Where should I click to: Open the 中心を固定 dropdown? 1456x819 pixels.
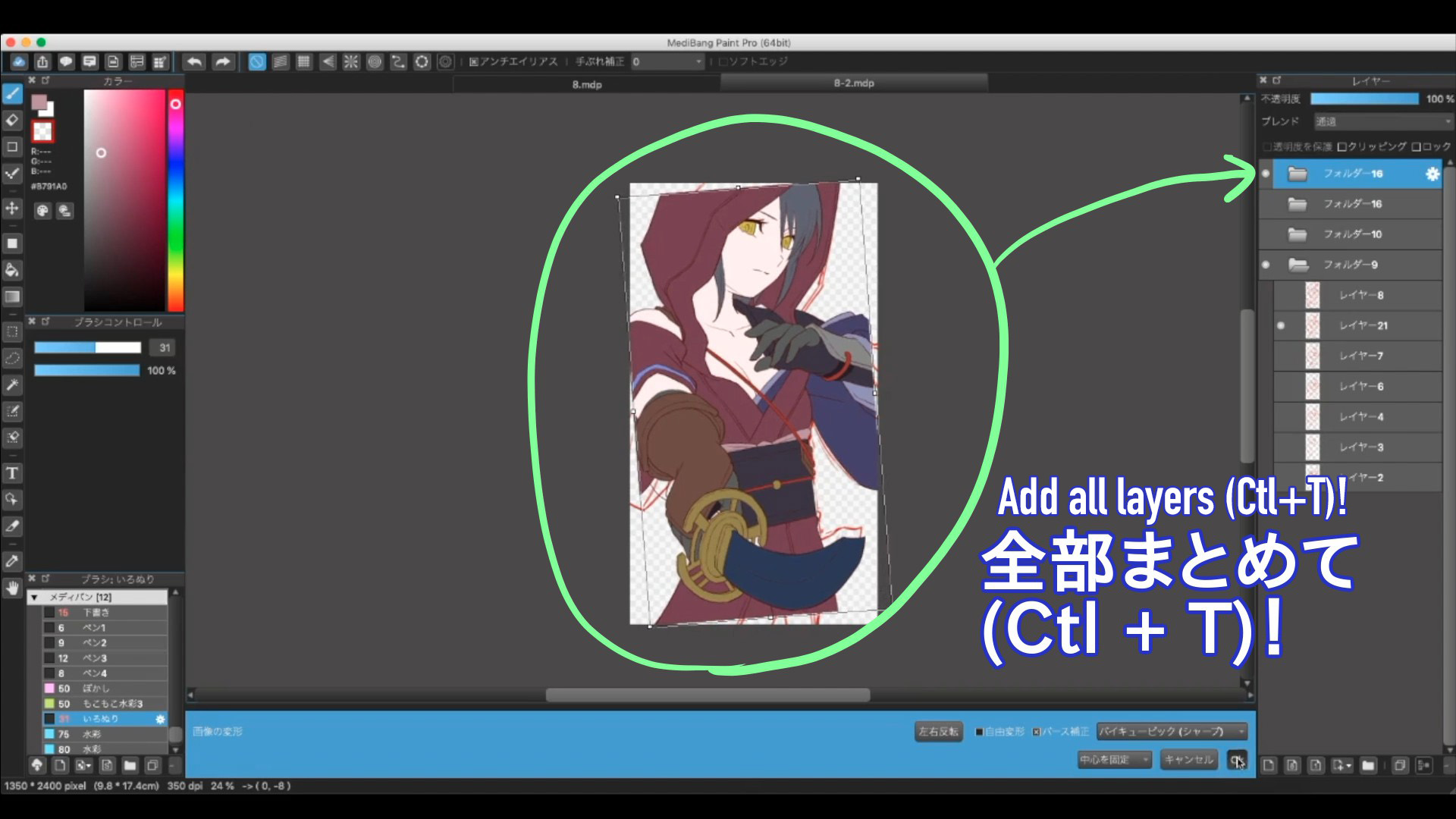point(1115,759)
